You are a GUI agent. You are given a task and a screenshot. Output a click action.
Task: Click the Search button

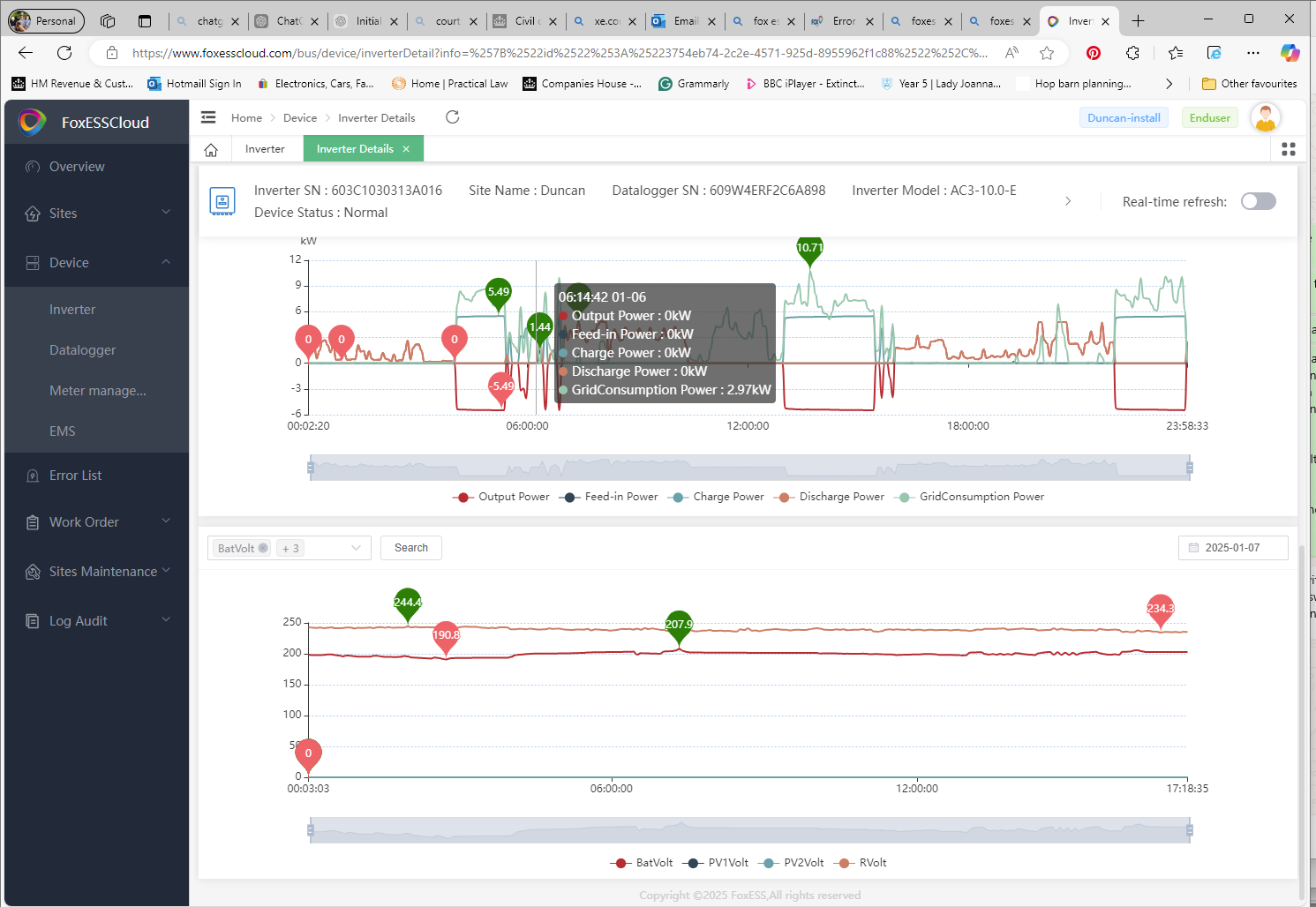pyautogui.click(x=411, y=548)
